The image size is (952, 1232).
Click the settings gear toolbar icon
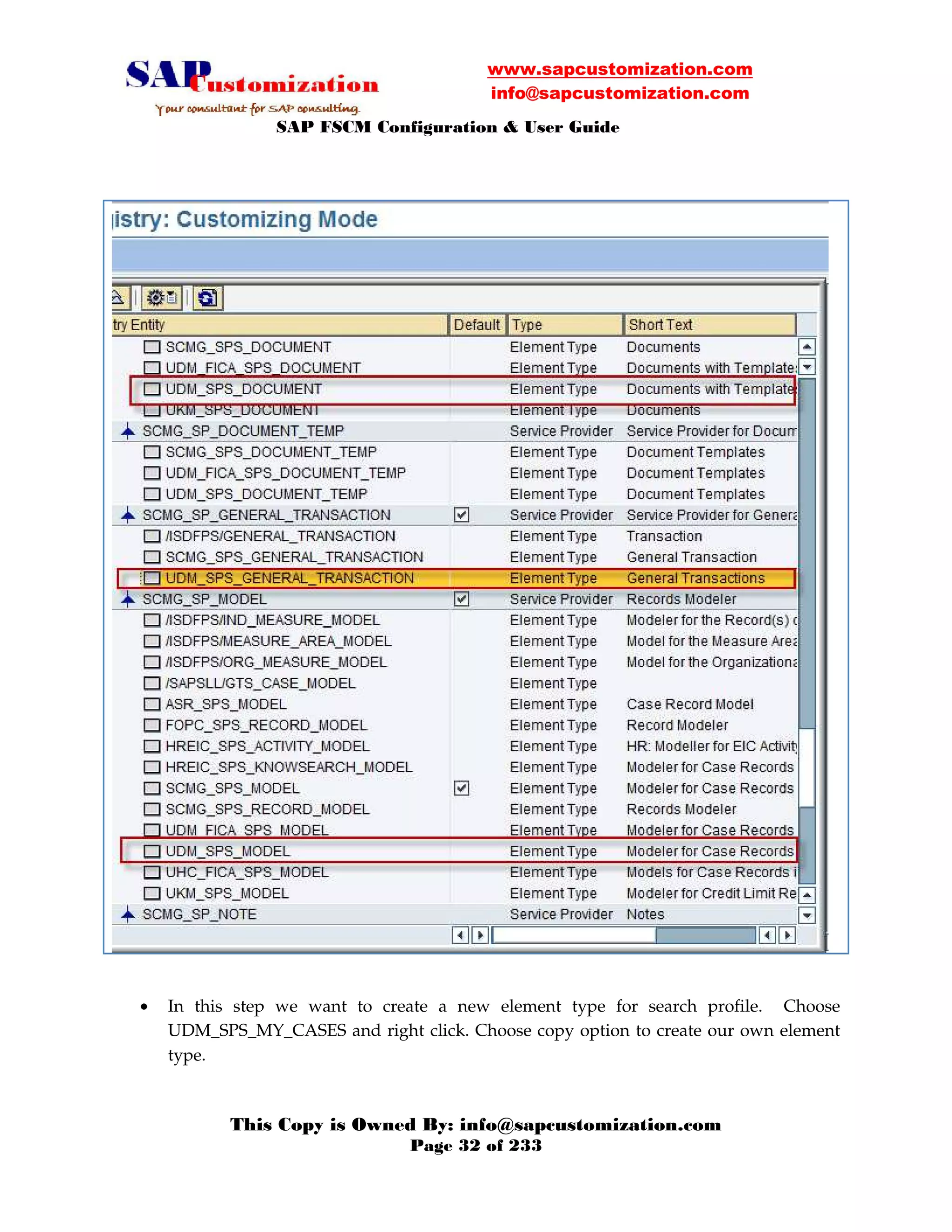pyautogui.click(x=162, y=297)
